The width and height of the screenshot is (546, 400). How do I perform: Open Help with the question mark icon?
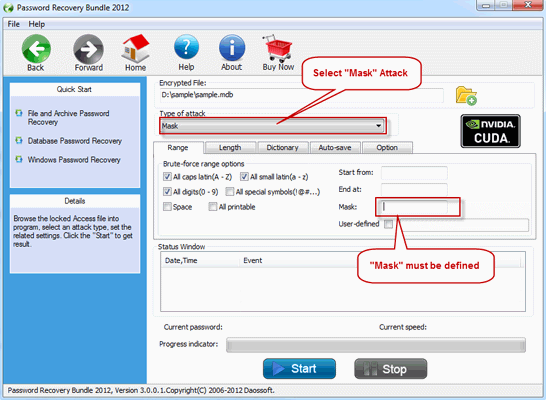coord(186,47)
